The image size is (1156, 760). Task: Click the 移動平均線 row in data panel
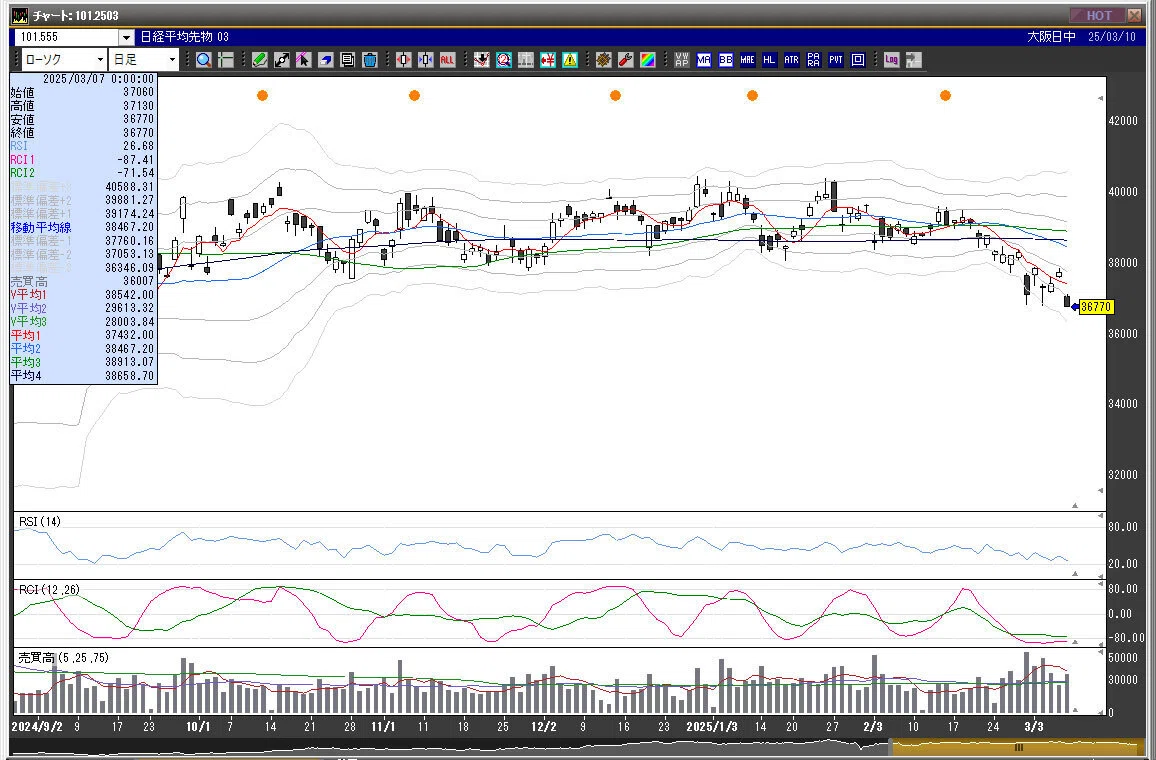tap(83, 228)
